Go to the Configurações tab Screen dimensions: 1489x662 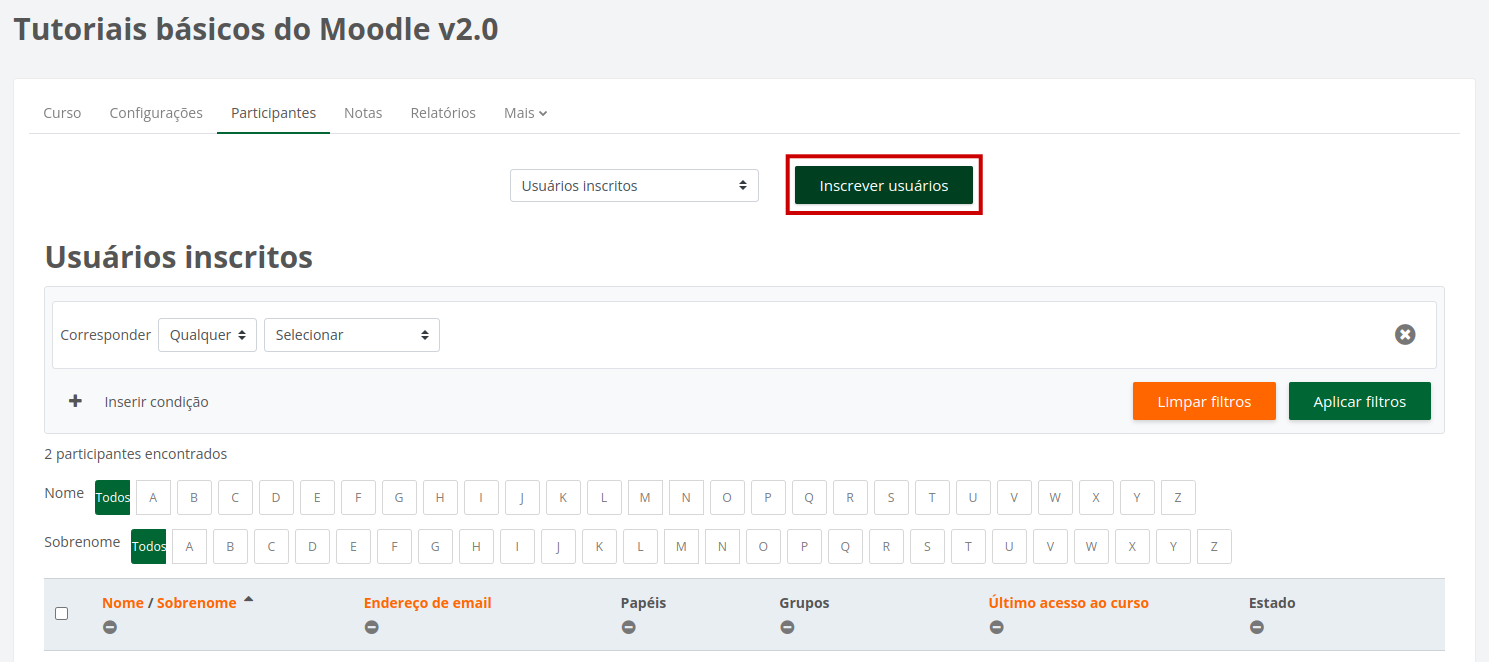point(156,113)
